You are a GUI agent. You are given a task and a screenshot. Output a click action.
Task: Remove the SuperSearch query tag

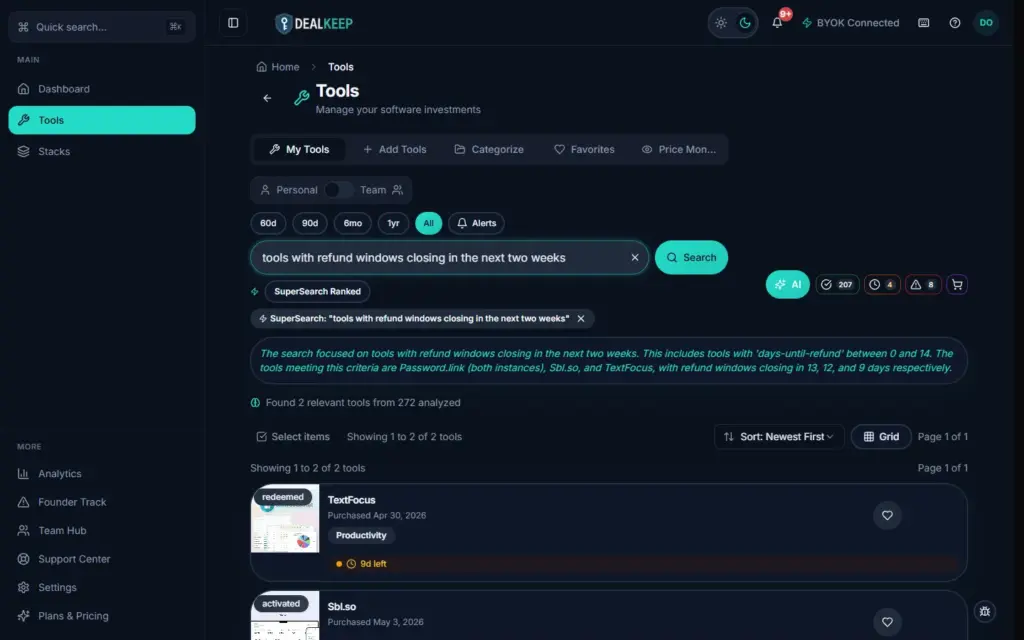[581, 319]
